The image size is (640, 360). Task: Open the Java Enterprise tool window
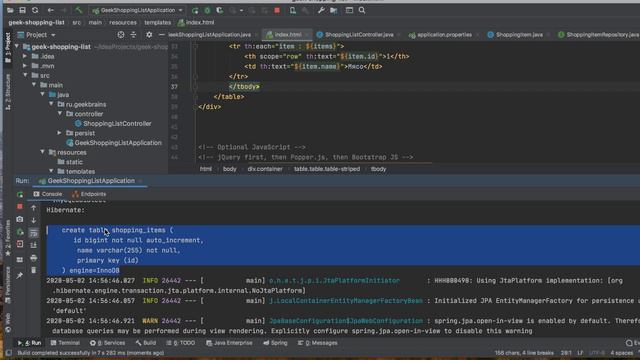pos(229,343)
